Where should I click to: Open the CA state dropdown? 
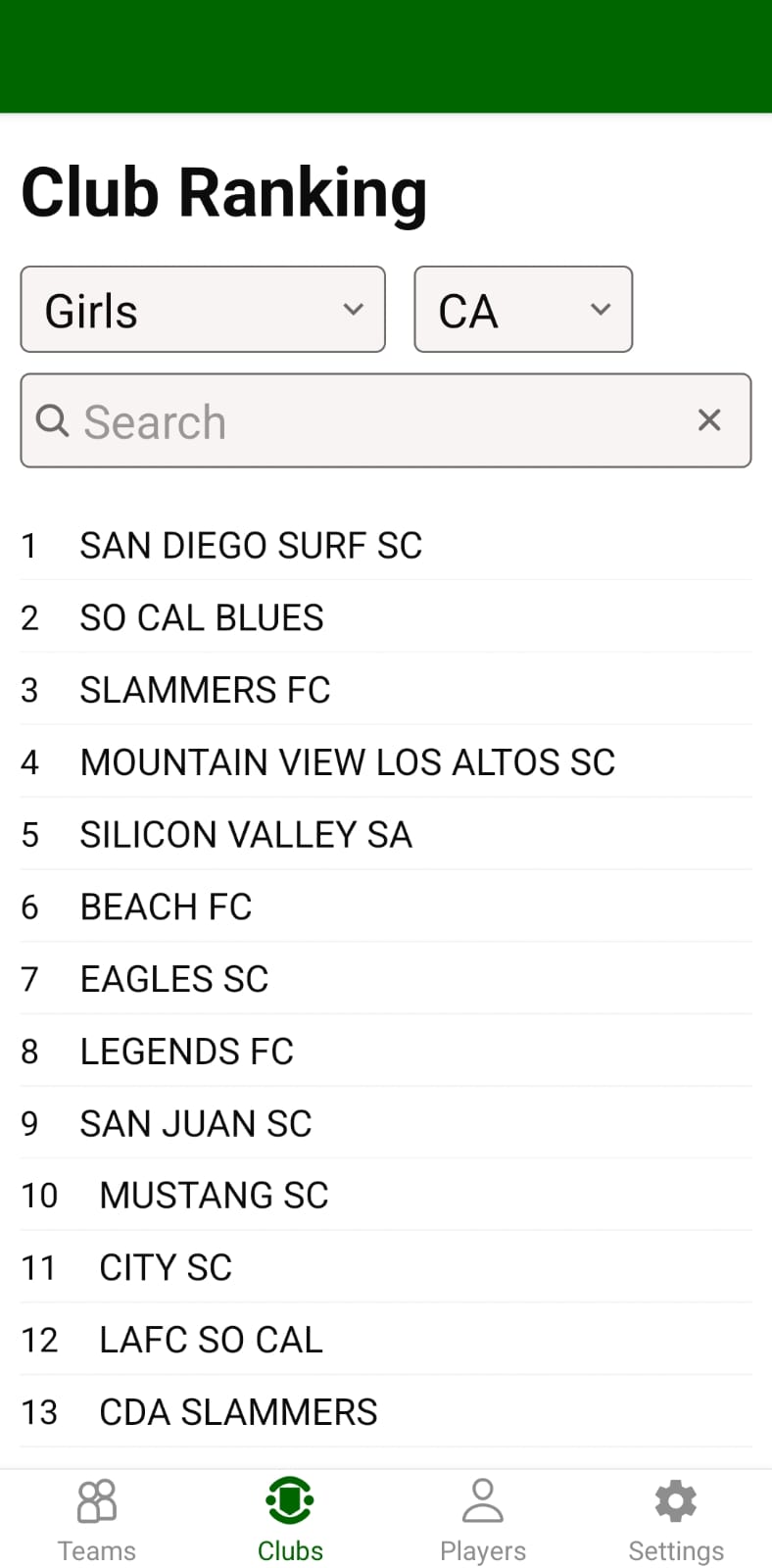pyautogui.click(x=523, y=310)
